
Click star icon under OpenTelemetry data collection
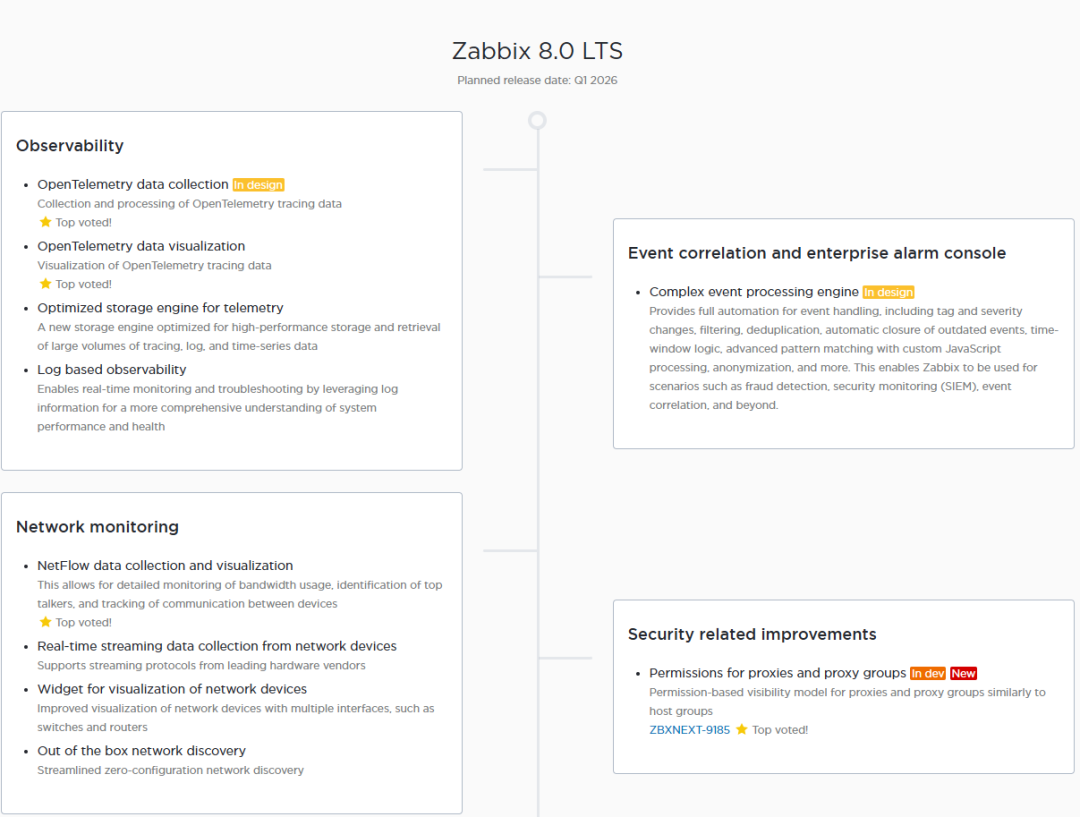[x=45, y=222]
